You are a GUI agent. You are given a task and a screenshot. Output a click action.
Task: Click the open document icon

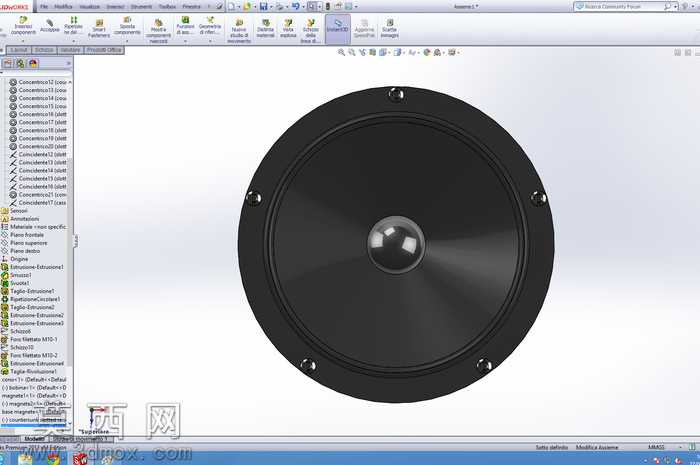[247, 7]
